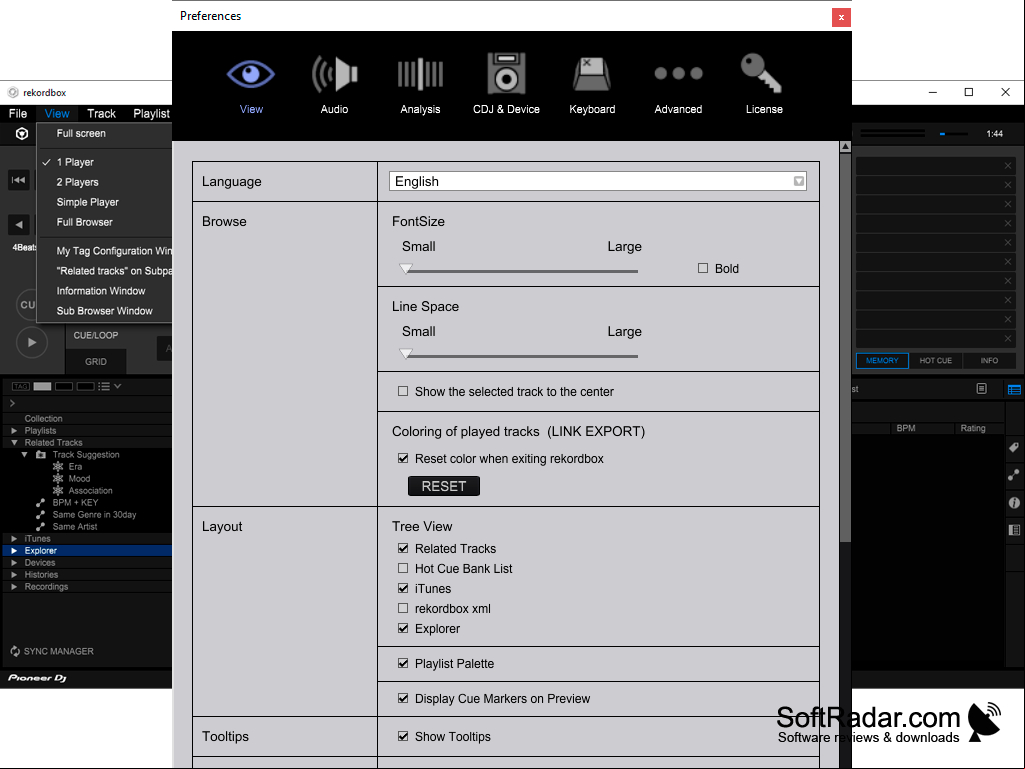Open the list options icon with arrow
The image size is (1025, 769).
[x=109, y=386]
